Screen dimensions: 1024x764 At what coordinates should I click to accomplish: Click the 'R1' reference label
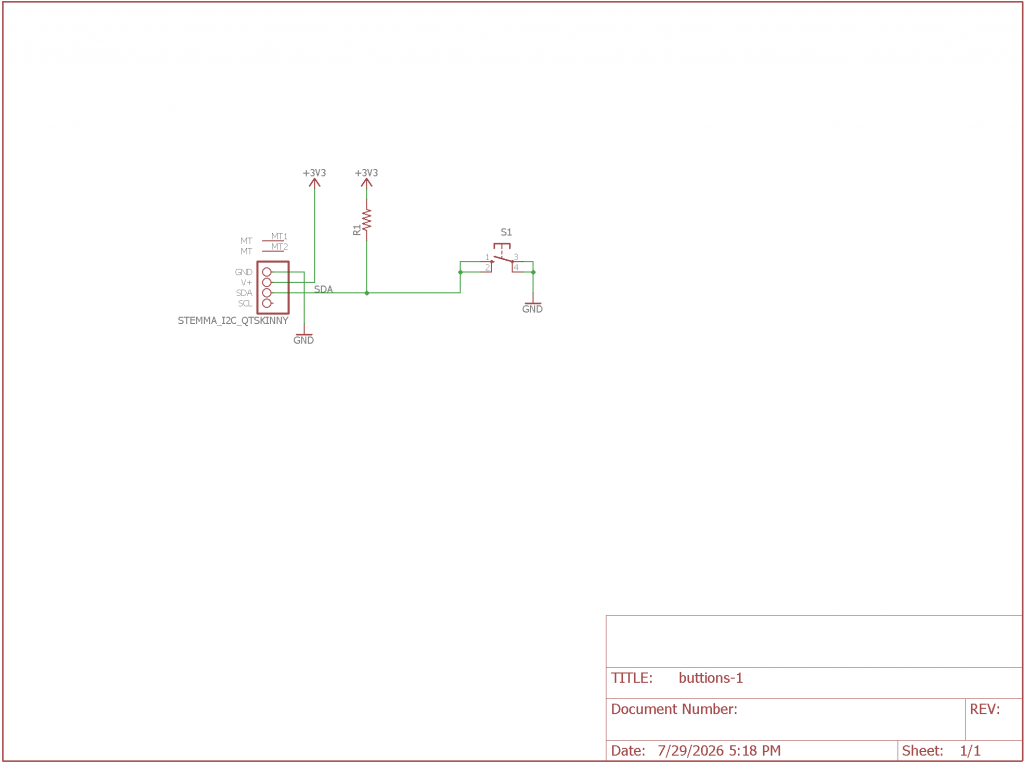pyautogui.click(x=356, y=229)
